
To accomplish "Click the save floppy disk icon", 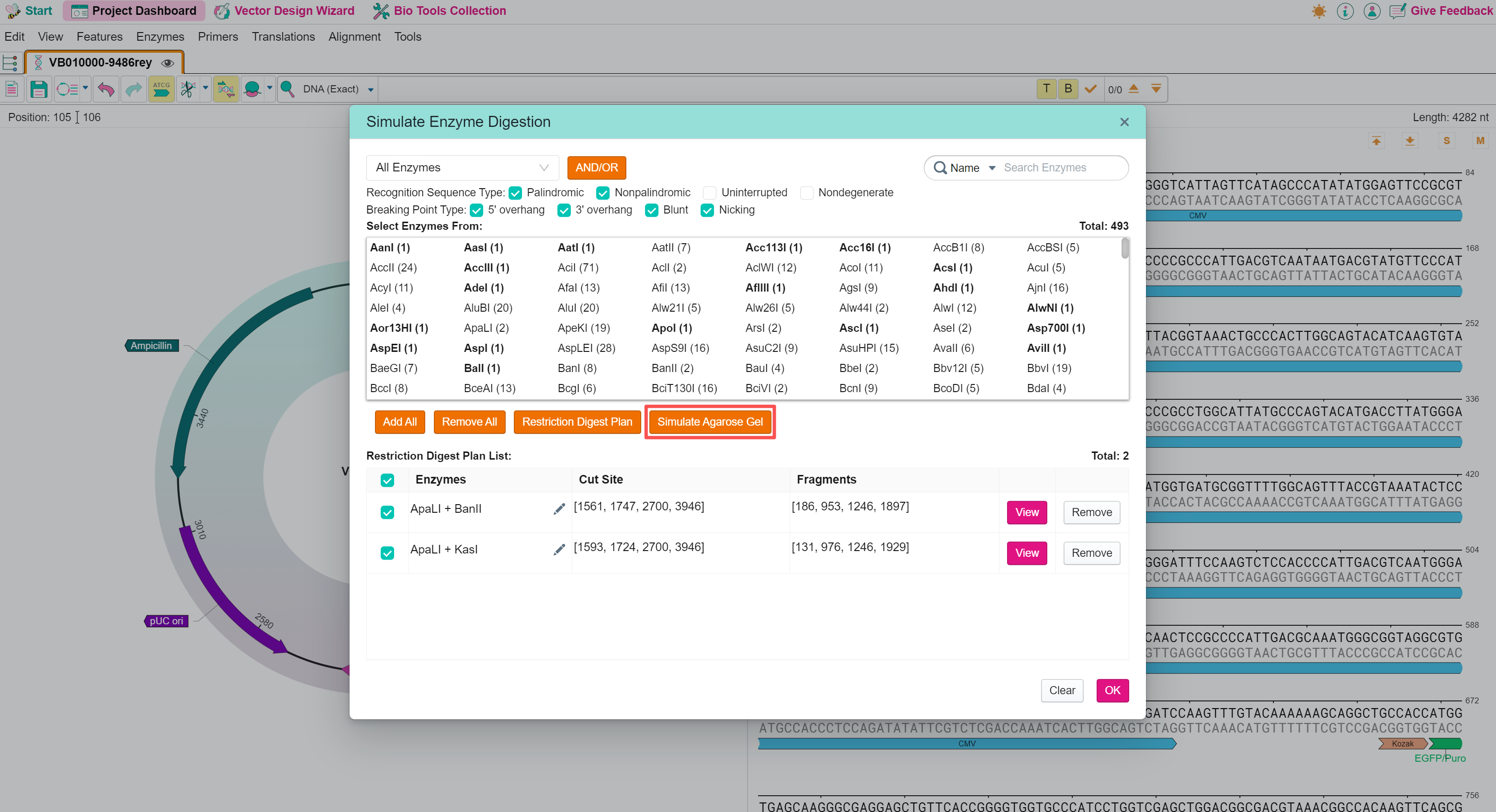I will tap(38, 89).
